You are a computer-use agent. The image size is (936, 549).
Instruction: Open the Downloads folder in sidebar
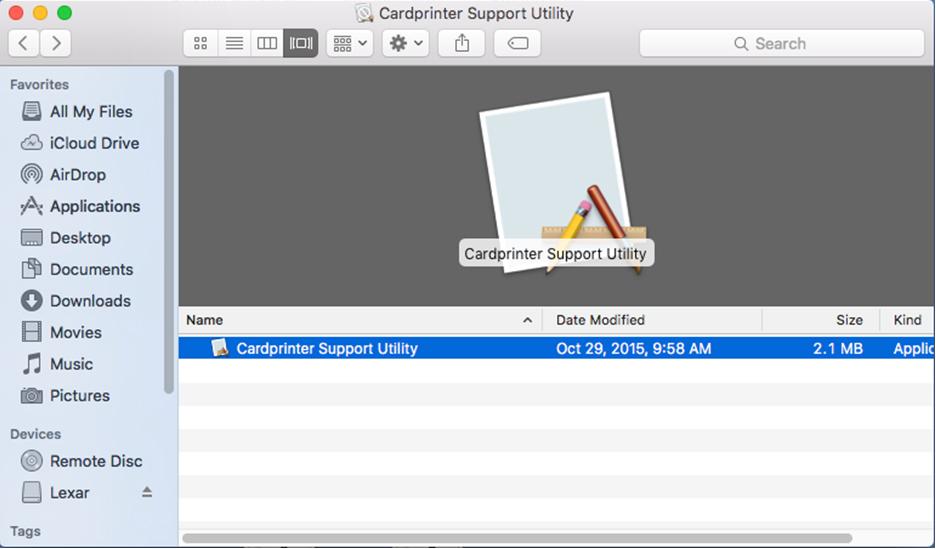[90, 301]
